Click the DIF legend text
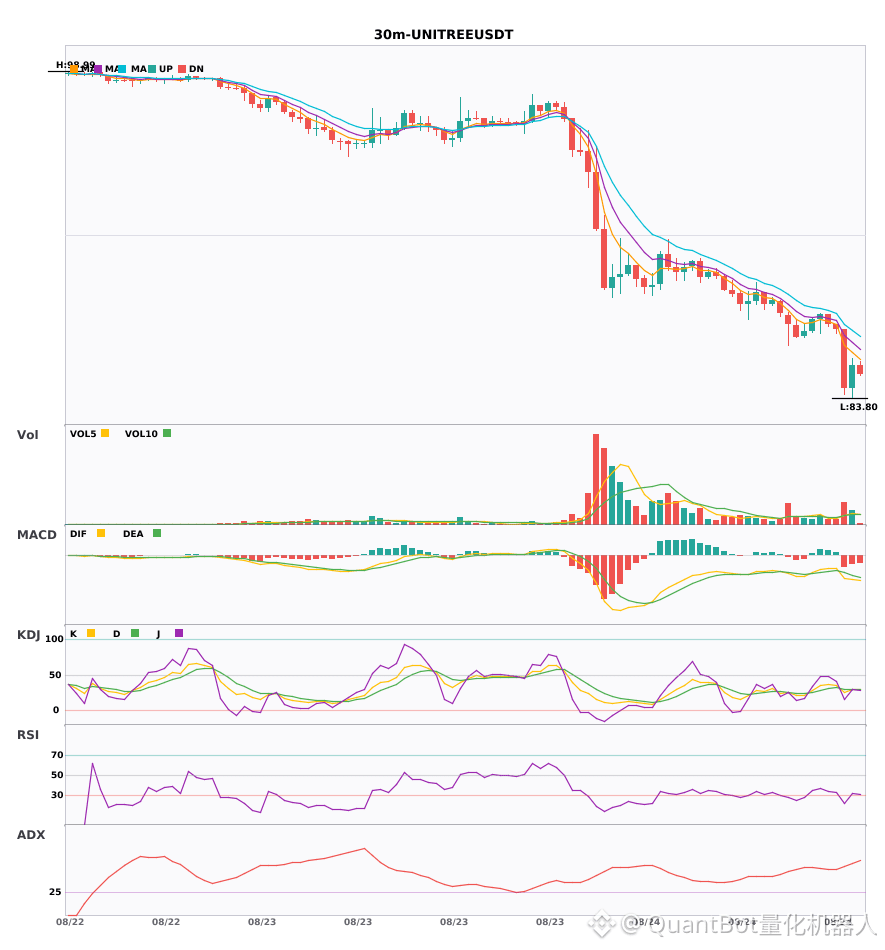Image resolution: width=885 pixels, height=950 pixels. [78, 534]
